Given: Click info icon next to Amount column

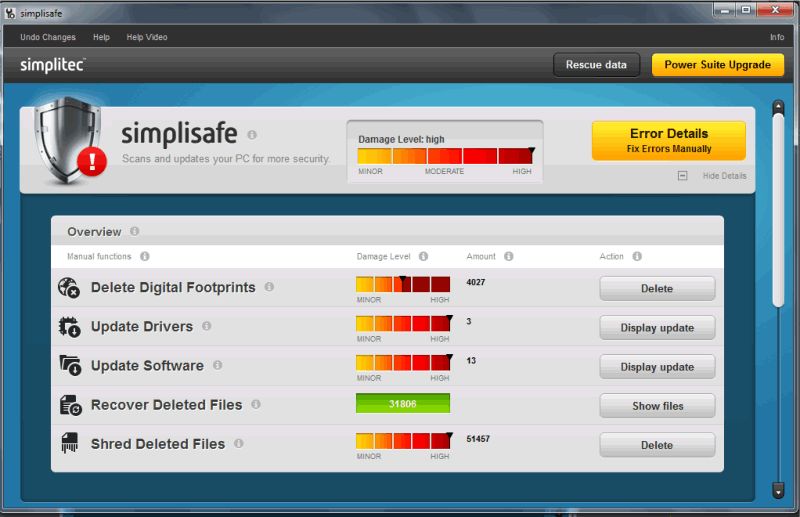Looking at the screenshot, I should coord(509,256).
